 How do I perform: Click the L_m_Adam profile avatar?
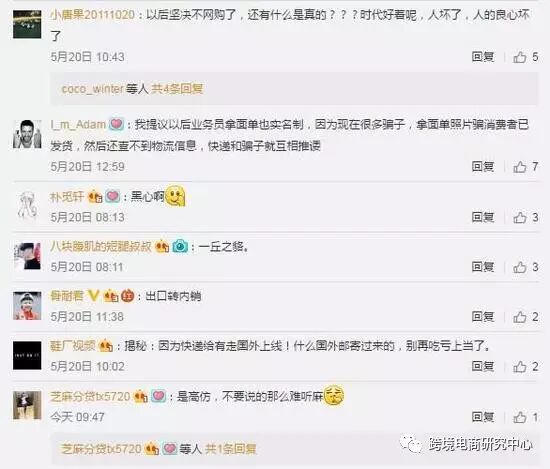pos(27,134)
